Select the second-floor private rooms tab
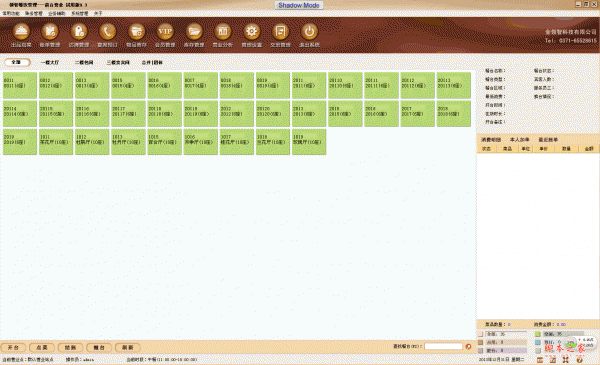Viewport: 600px width, 365px height. (84, 62)
